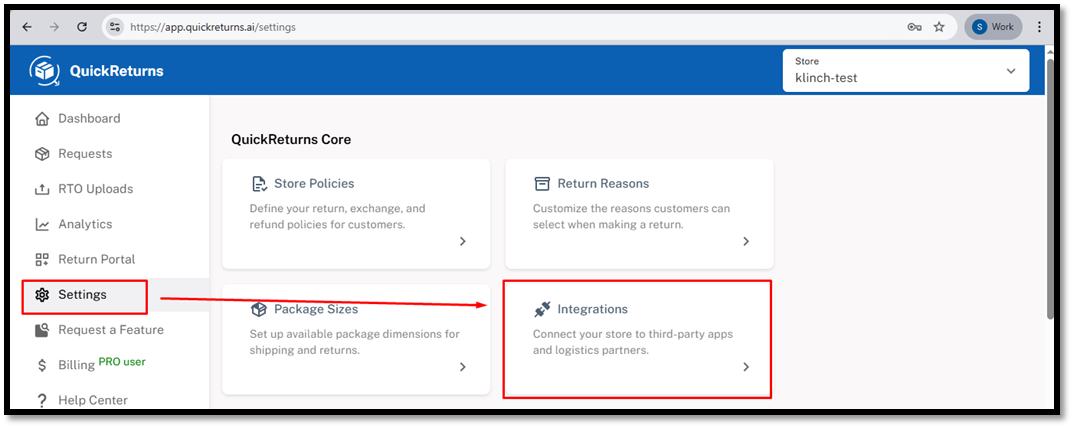Click the QuickReturns Core heading
1073x428 pixels.
tap(291, 140)
